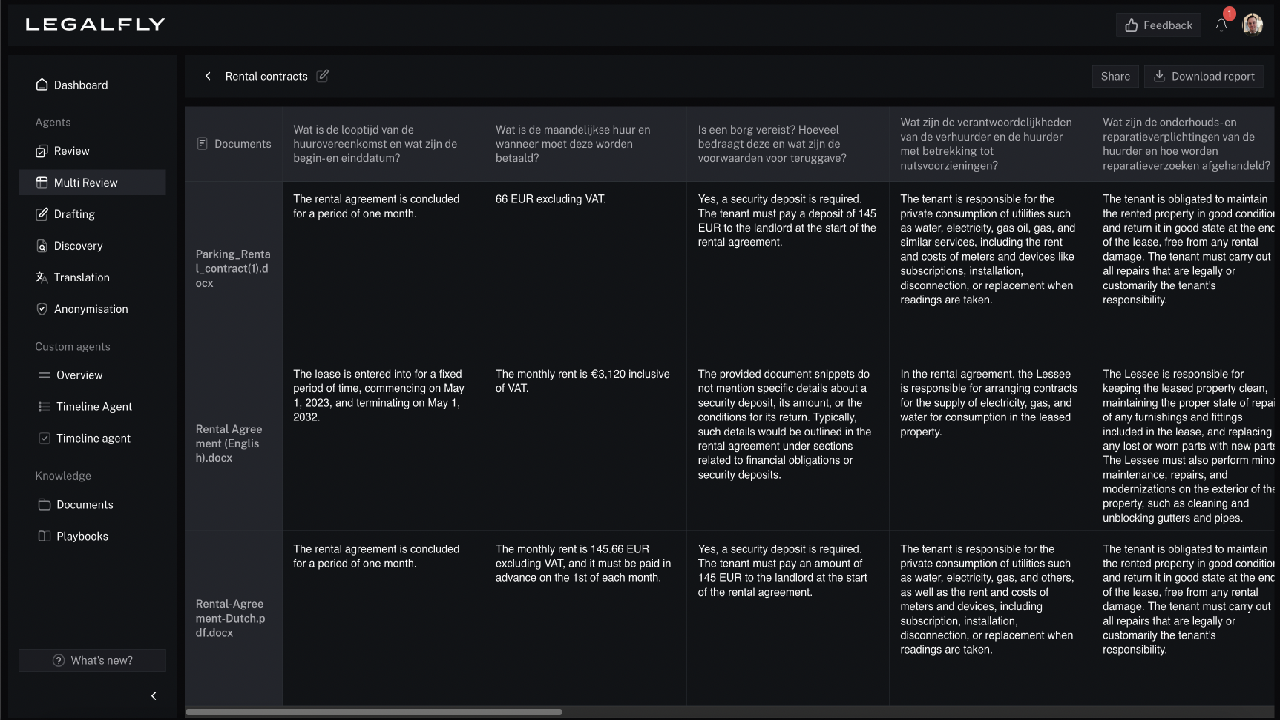Open the notifications bell icon
1280x720 pixels.
pos(1222,24)
